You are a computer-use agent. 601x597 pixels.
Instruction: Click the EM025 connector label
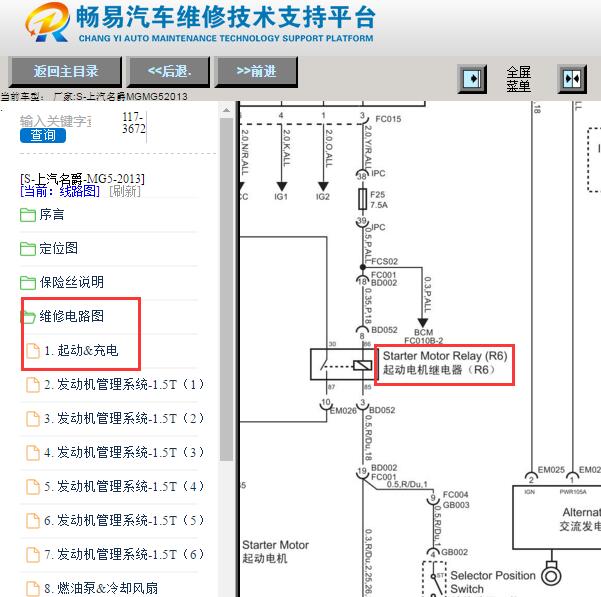pos(551,470)
